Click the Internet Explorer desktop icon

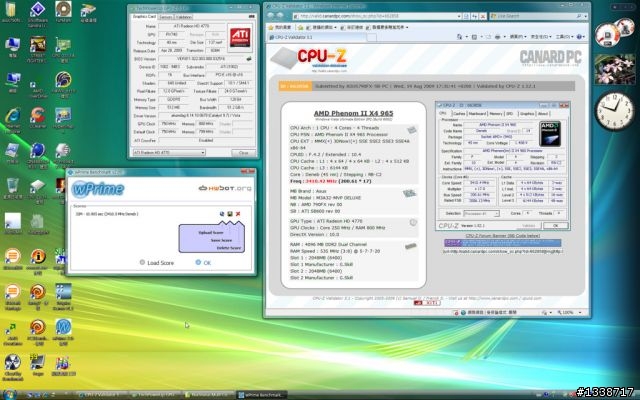point(13,117)
